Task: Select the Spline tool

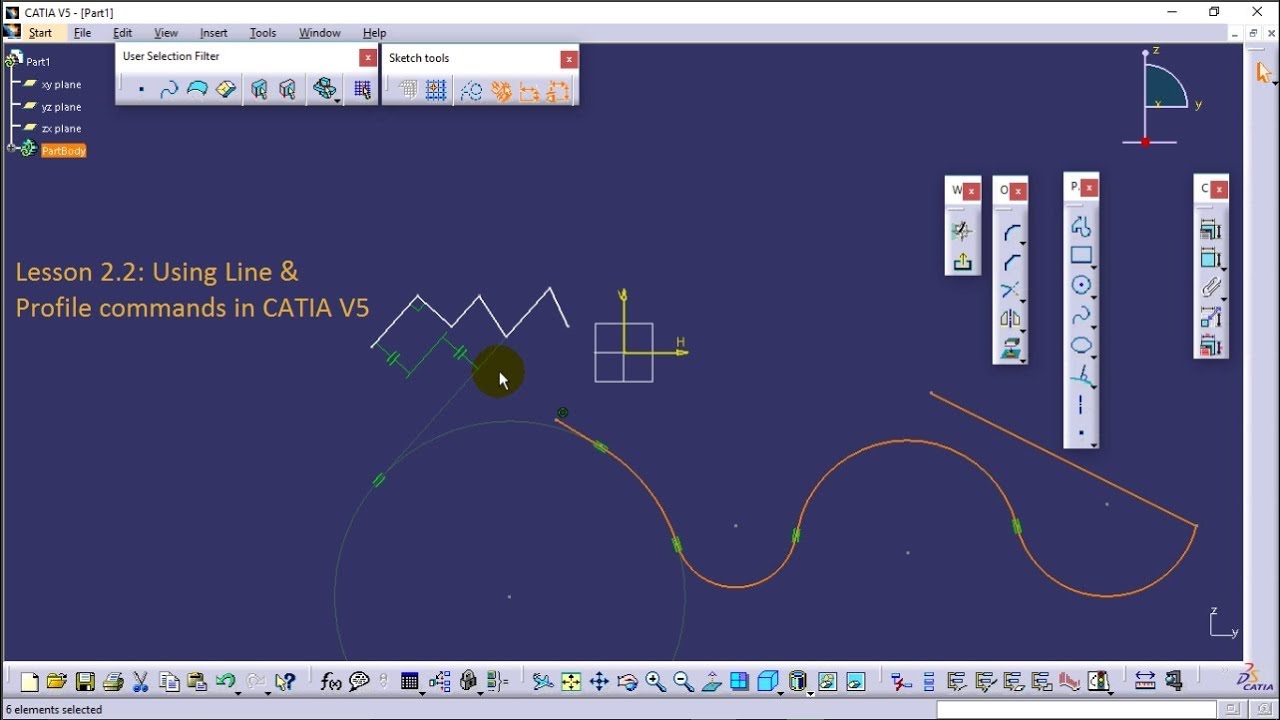Action: 1081,316
